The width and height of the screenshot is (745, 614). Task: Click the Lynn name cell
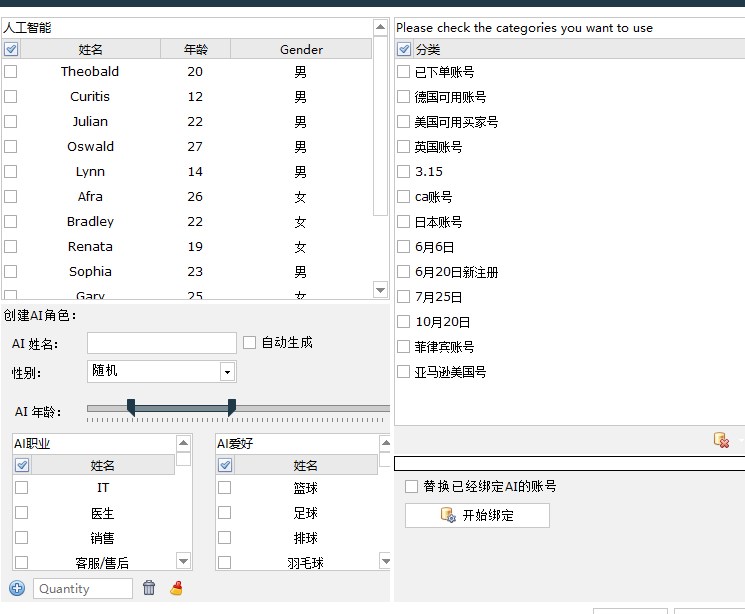point(90,172)
